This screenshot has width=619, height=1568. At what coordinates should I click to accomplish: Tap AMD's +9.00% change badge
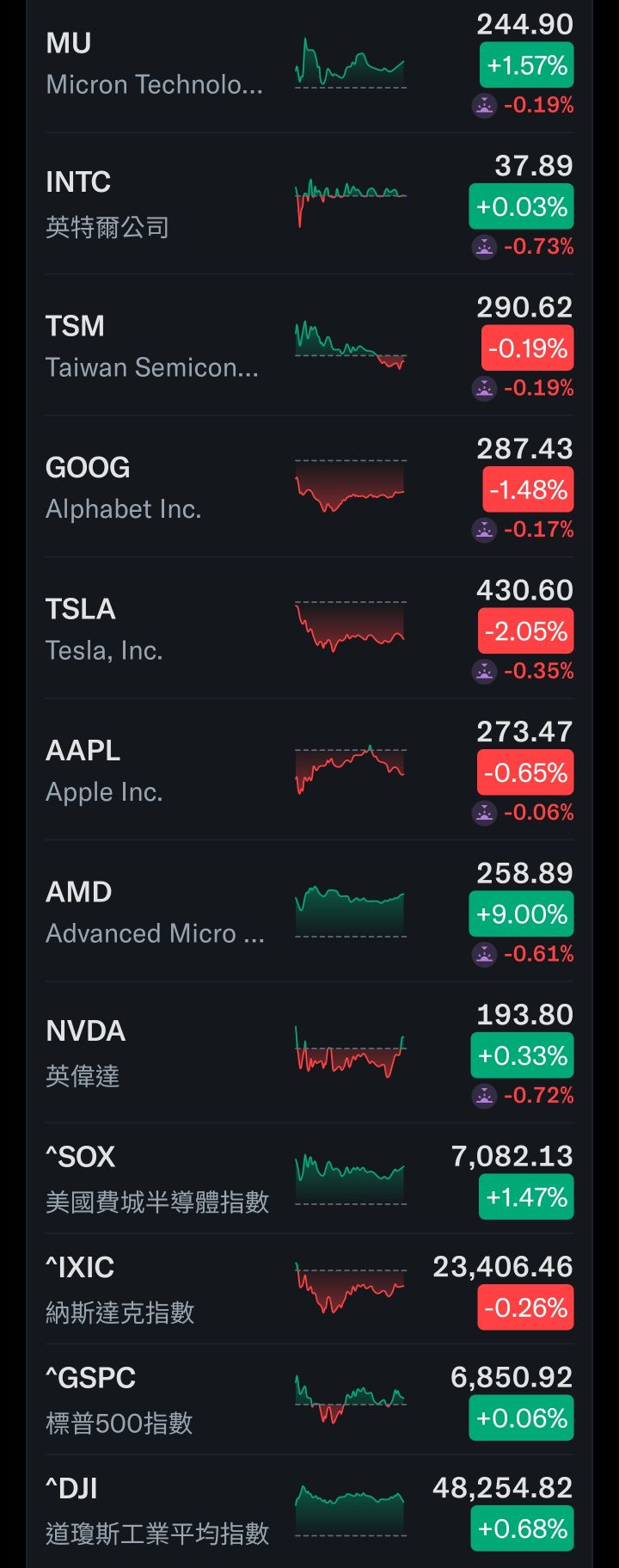521,914
